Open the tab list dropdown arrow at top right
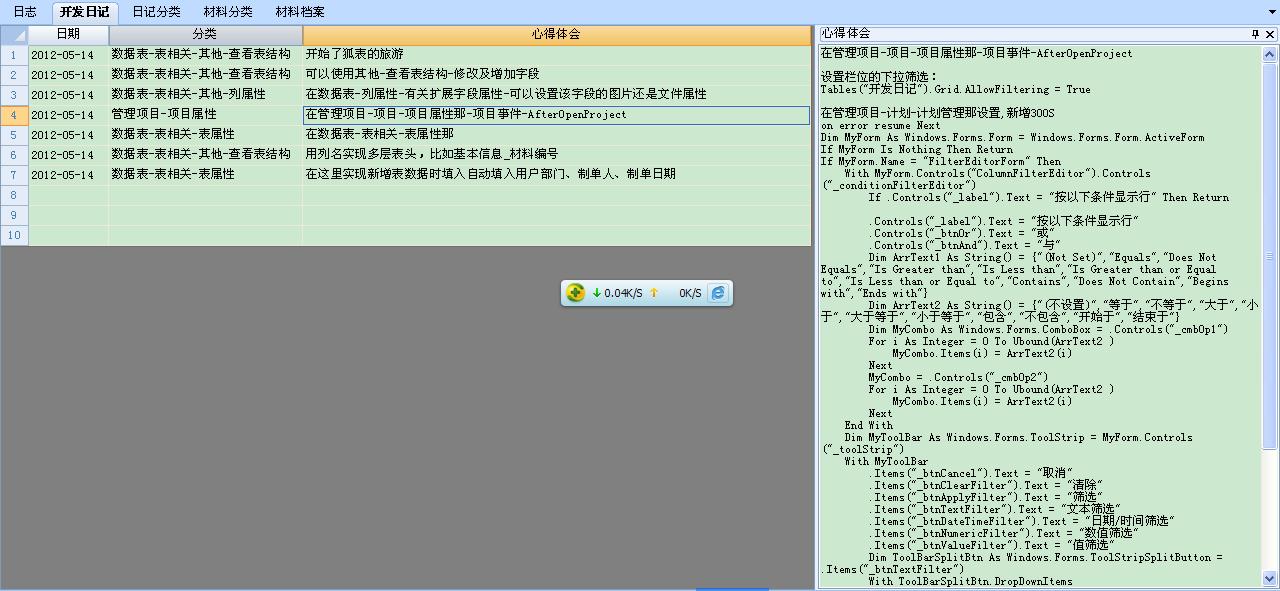1280x591 pixels. click(x=1270, y=12)
